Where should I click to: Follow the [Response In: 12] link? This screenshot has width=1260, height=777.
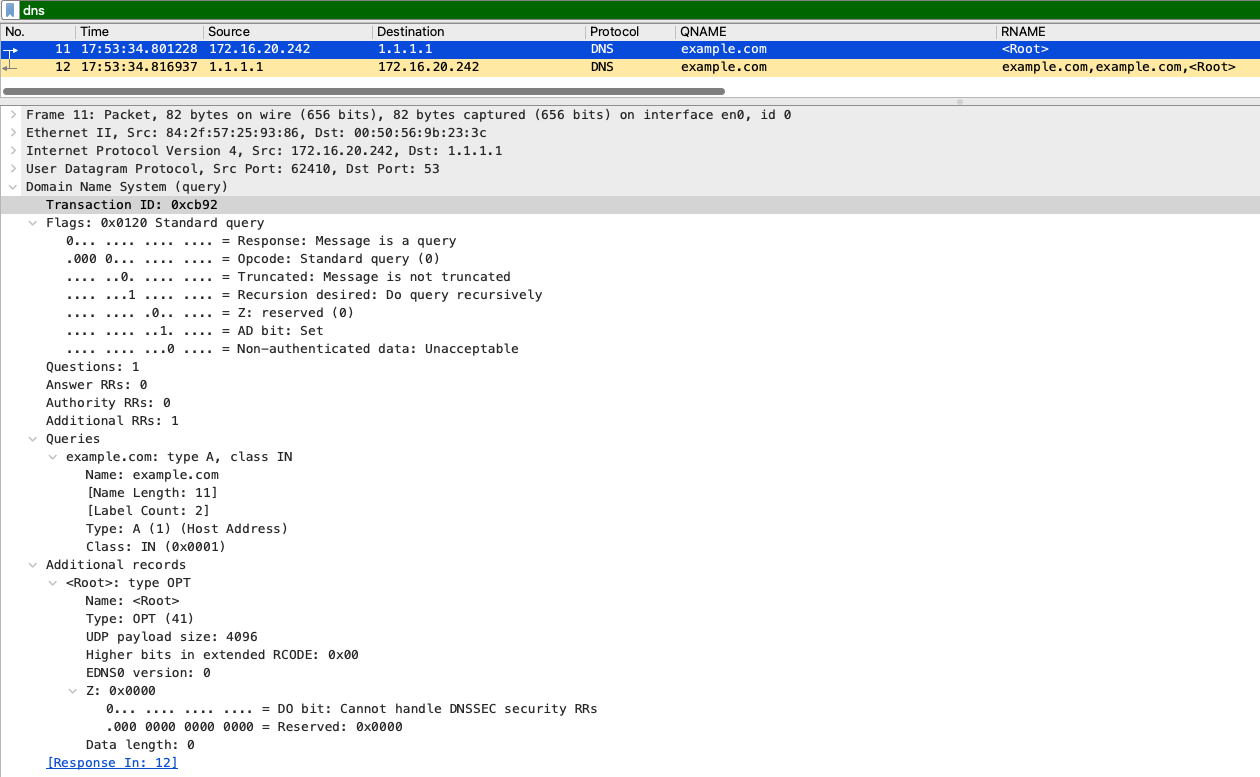[x=112, y=763]
